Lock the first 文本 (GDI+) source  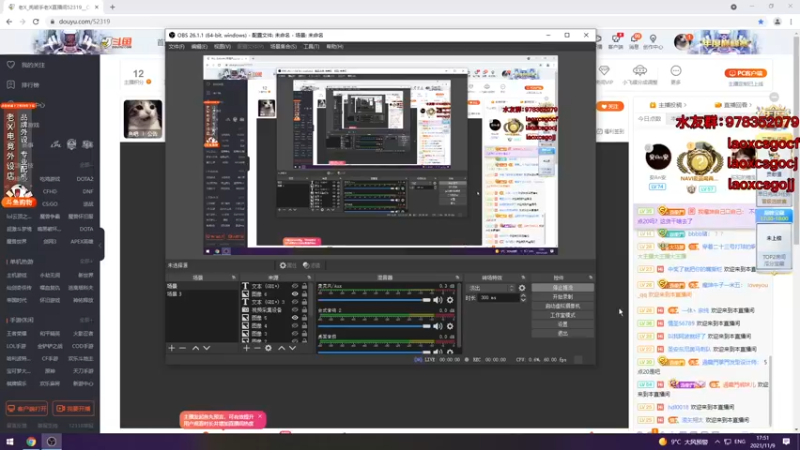(305, 286)
